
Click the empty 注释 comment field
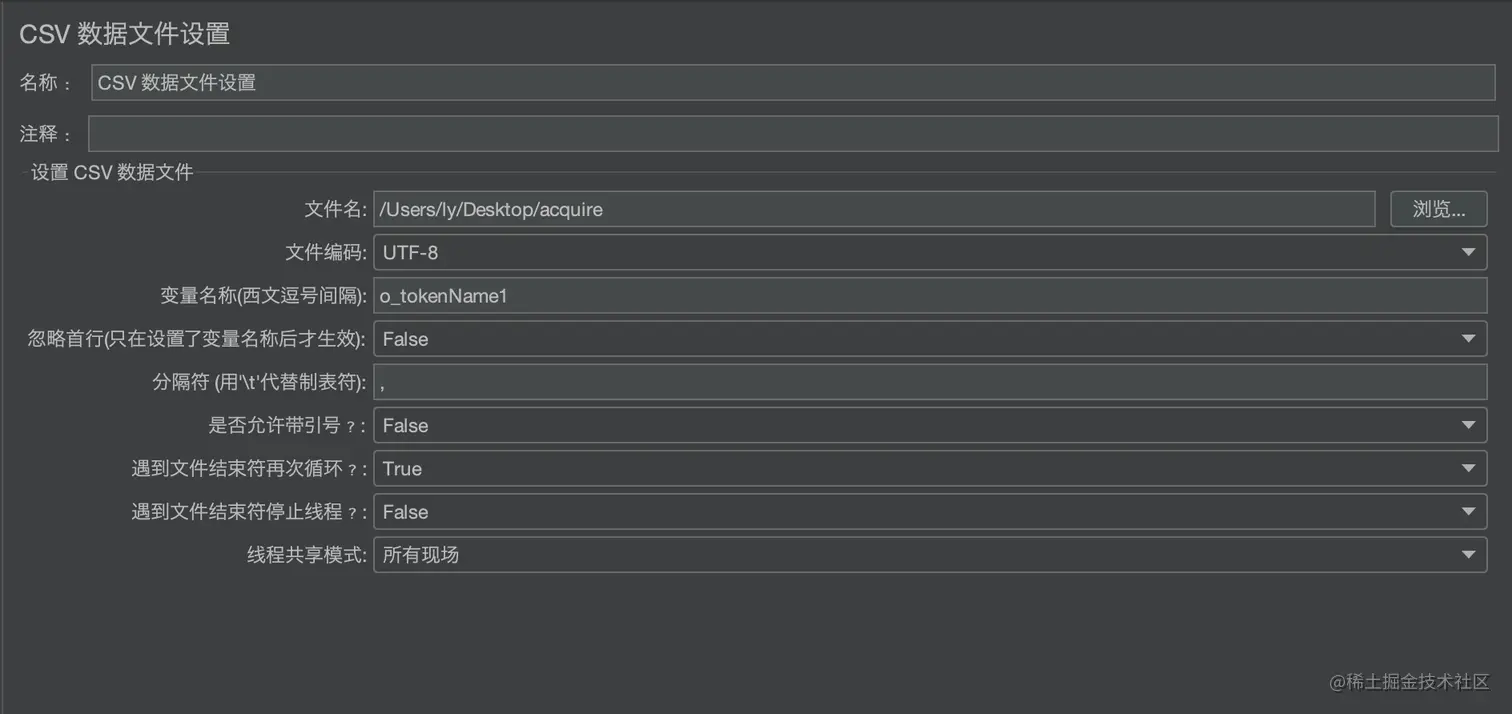pyautogui.click(x=700, y=133)
